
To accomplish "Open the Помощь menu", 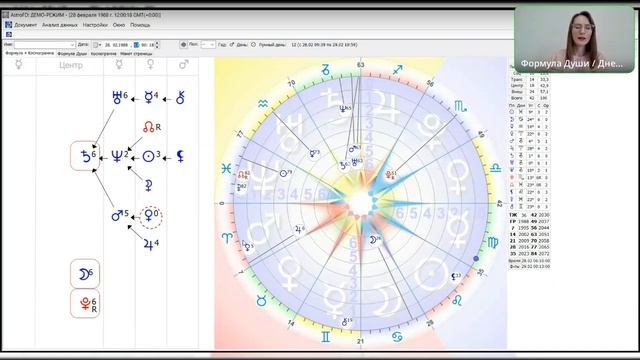I will coord(140,25).
